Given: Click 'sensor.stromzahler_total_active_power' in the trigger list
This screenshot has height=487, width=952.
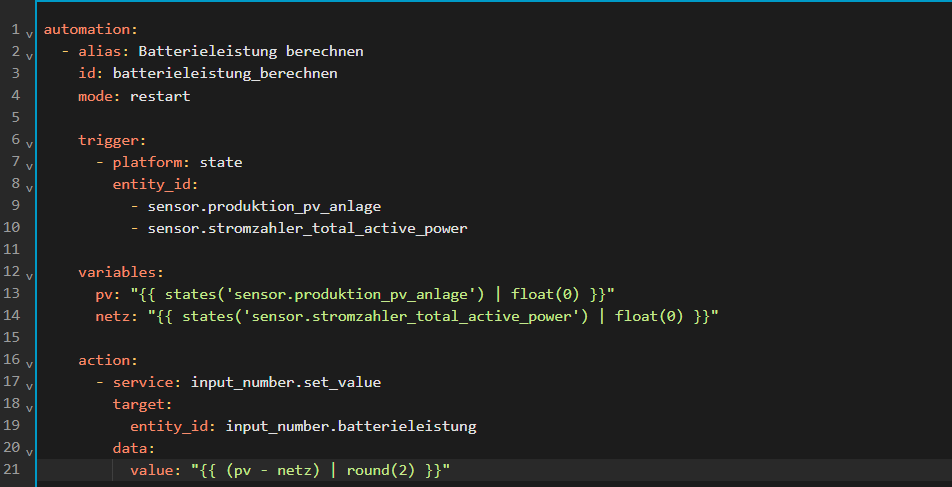Looking at the screenshot, I should 307,228.
